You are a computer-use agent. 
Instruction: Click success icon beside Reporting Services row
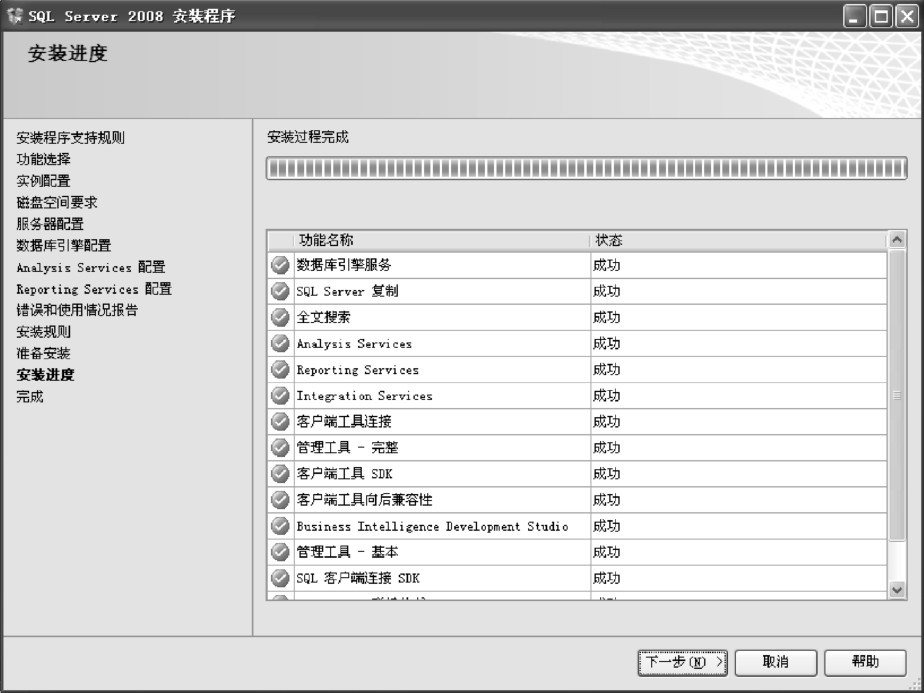[280, 369]
